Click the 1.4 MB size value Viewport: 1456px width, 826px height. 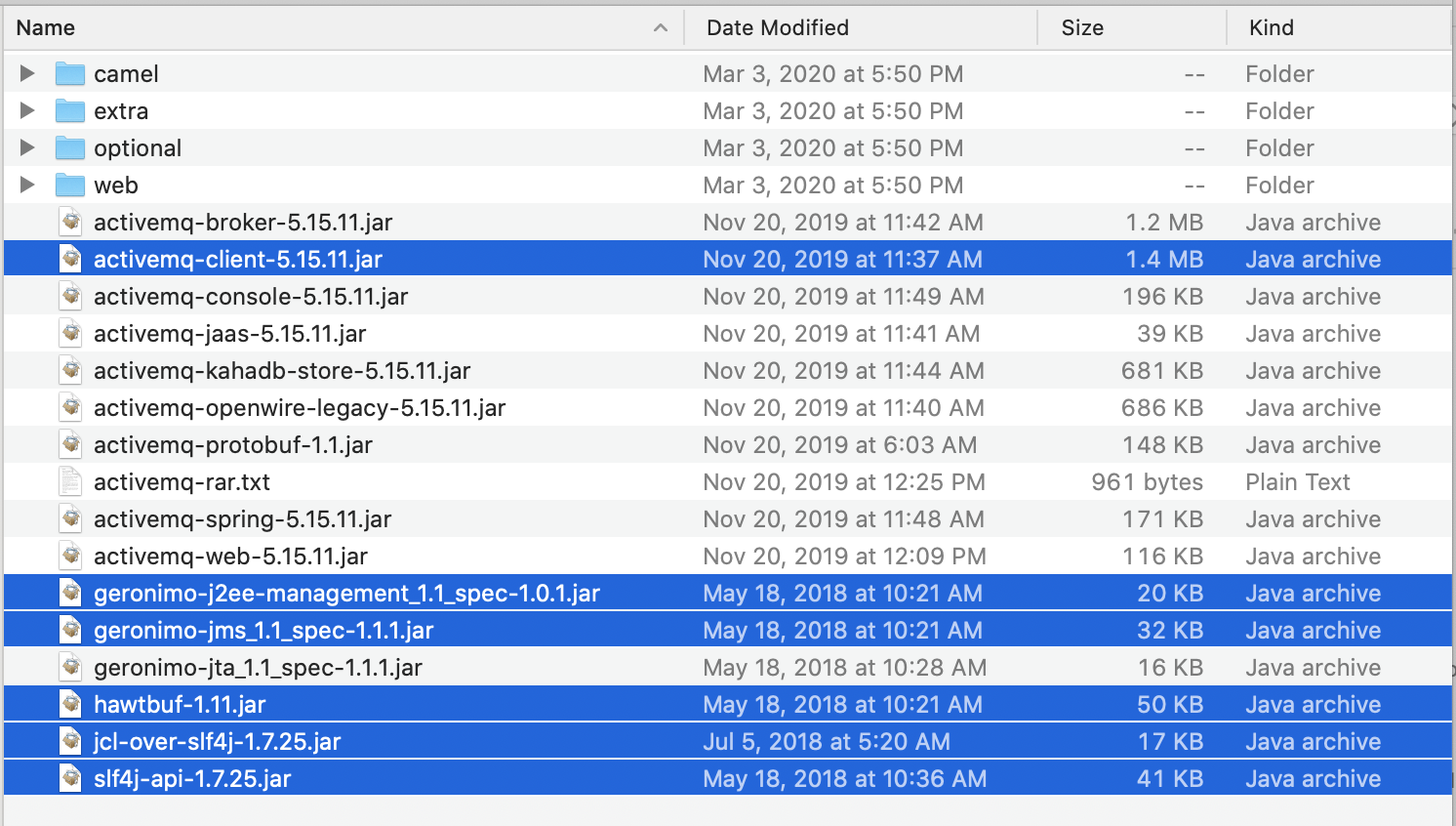[x=1164, y=260]
